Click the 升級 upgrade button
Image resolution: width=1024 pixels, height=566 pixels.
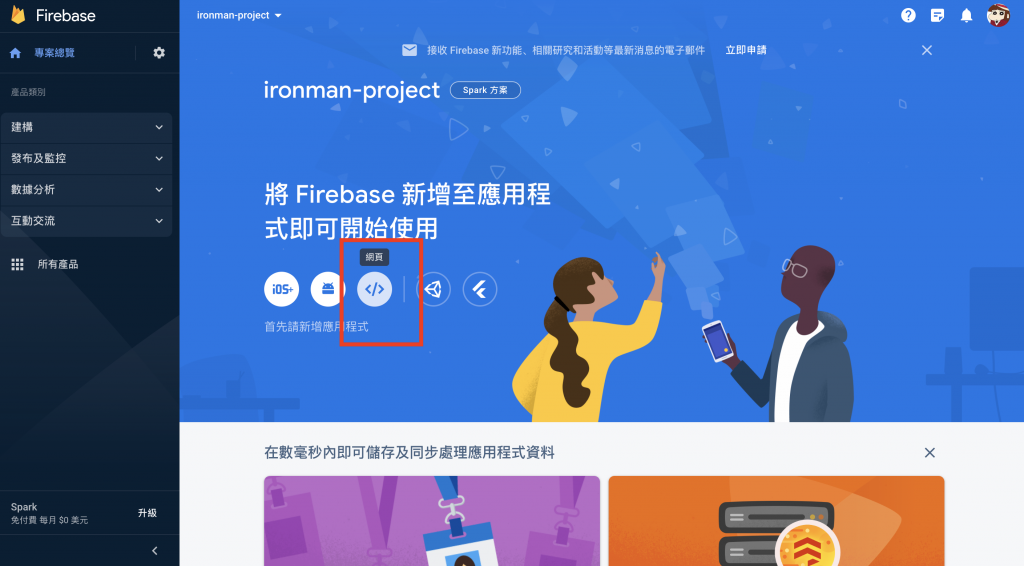click(147, 513)
